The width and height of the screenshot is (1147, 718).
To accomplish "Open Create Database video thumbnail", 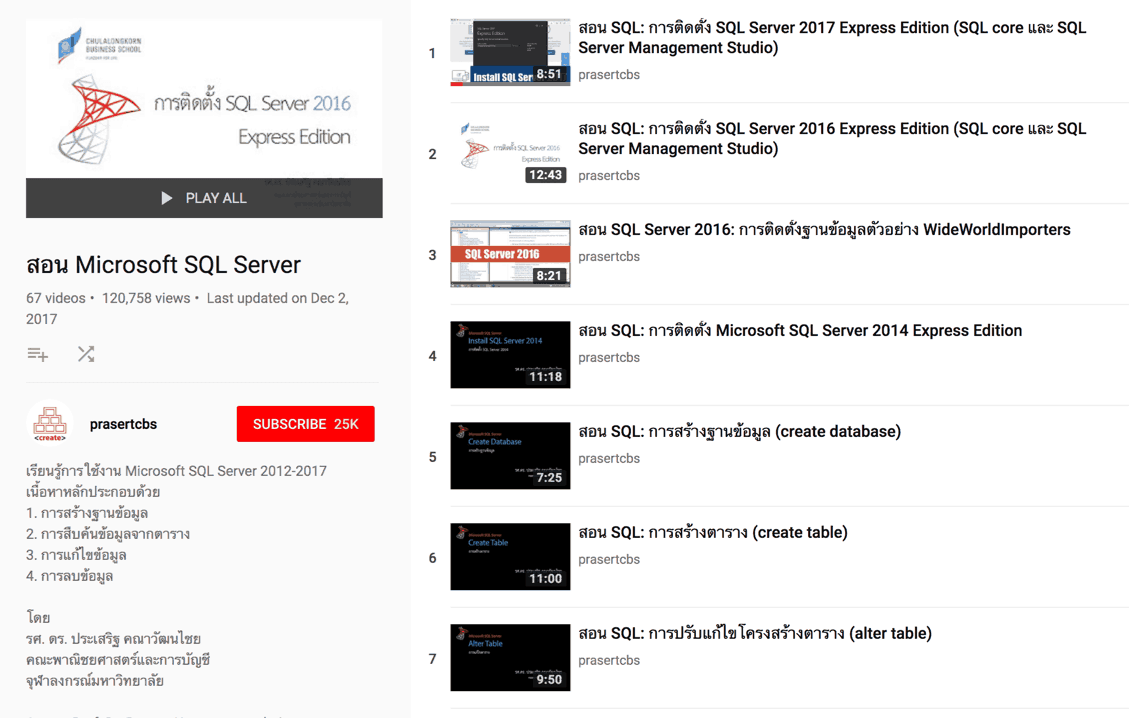I will click(510, 456).
